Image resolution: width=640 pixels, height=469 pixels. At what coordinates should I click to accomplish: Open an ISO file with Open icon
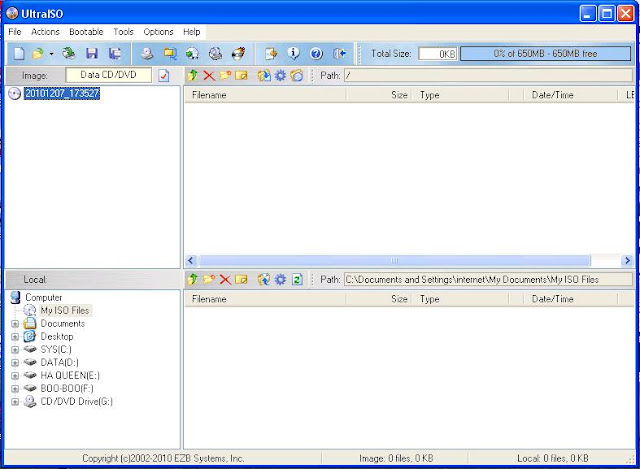point(38,53)
